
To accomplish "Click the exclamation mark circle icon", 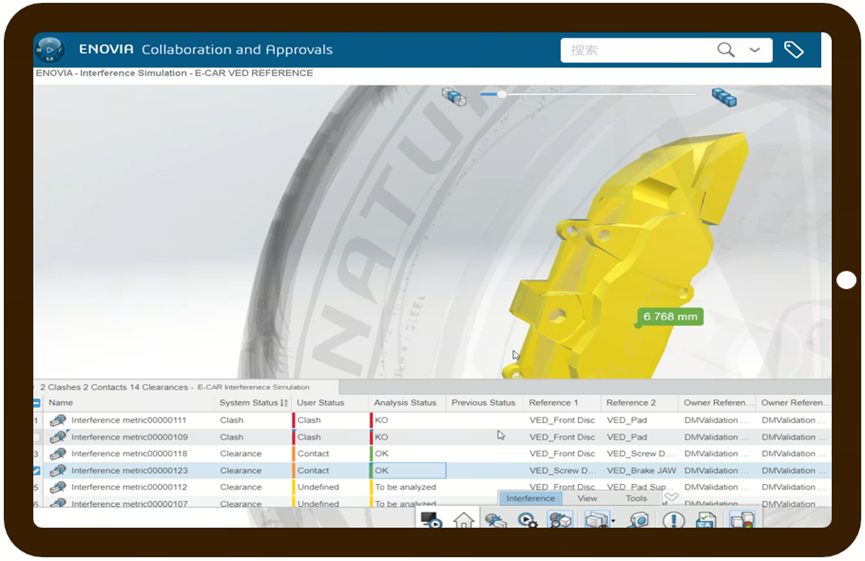I will (x=674, y=520).
